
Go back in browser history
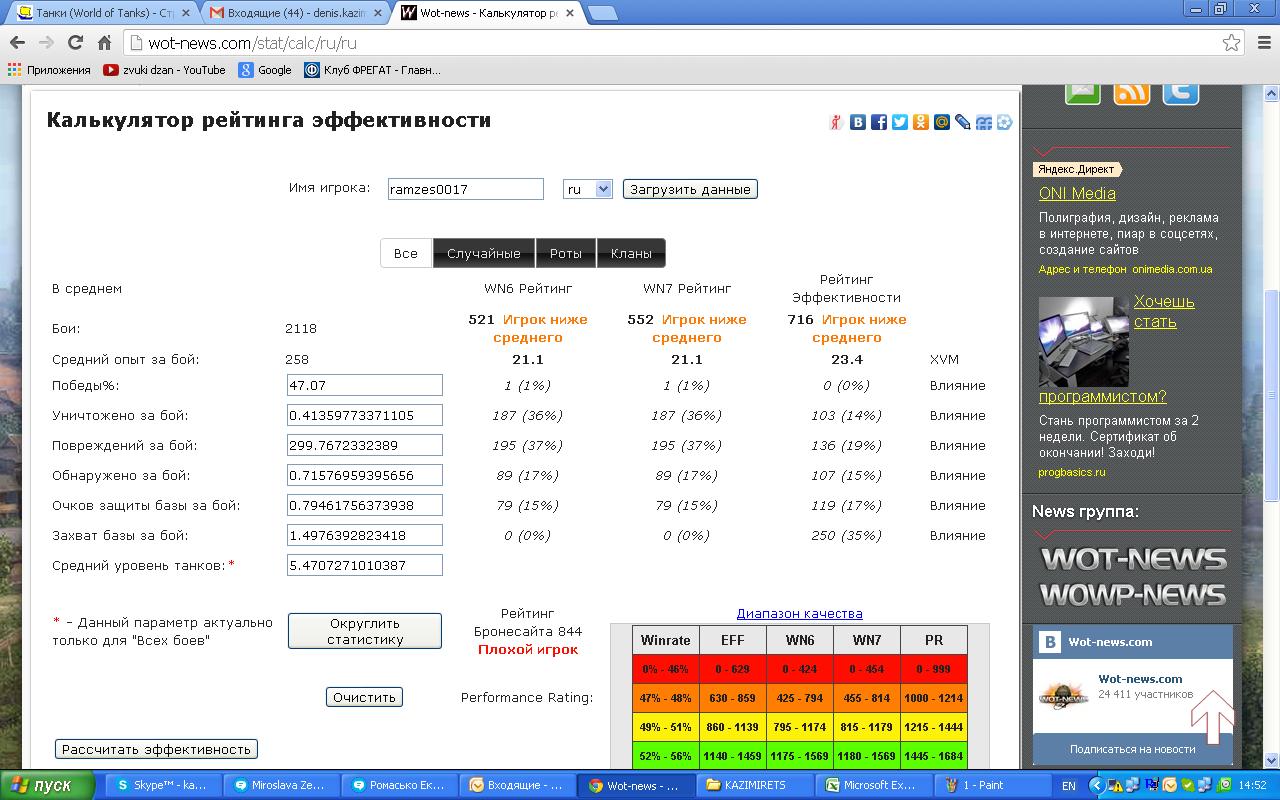17,43
